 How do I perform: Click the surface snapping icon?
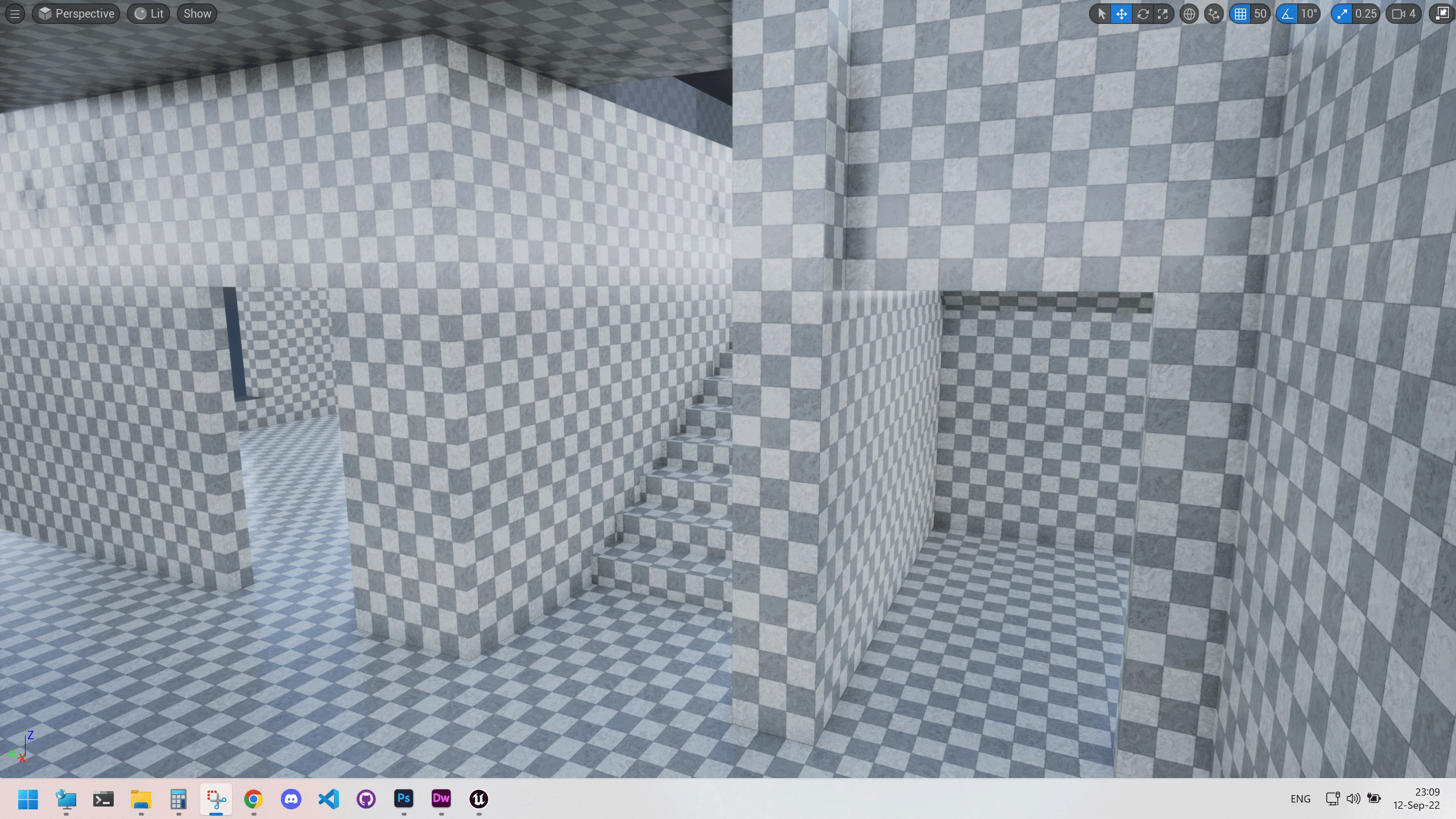(1214, 14)
